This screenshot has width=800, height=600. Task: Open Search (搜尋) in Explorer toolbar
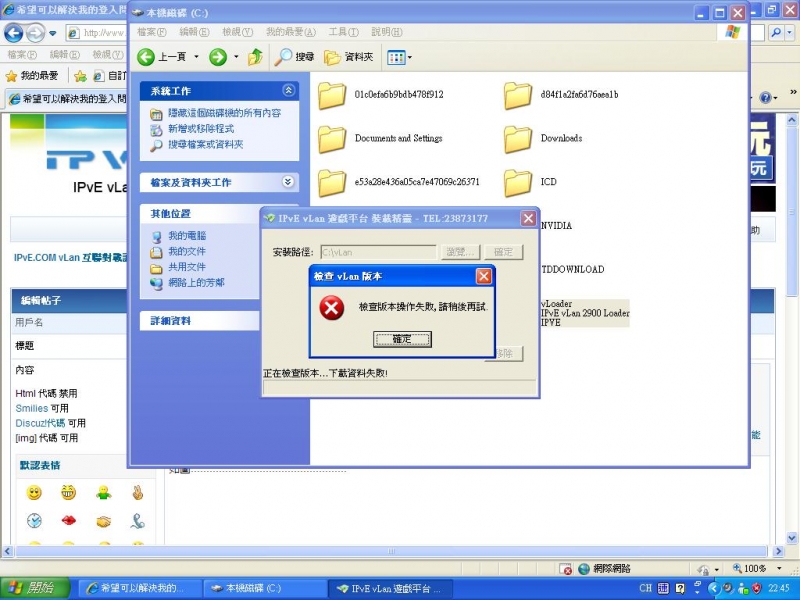coord(294,57)
